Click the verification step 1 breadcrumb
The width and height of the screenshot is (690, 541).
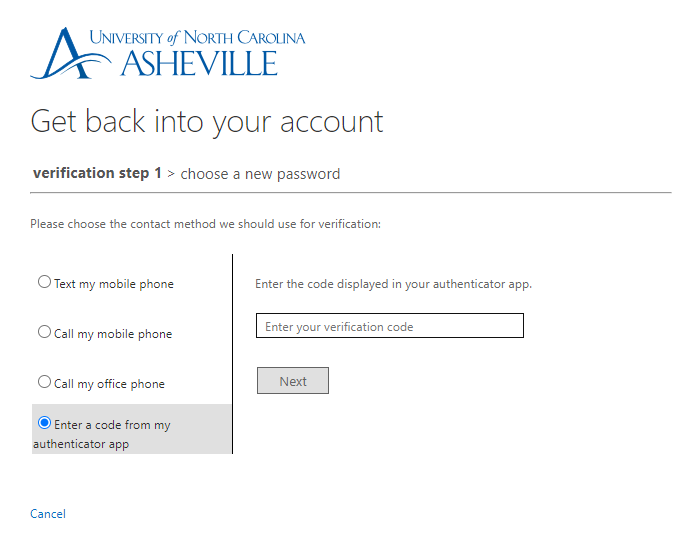tap(97, 173)
